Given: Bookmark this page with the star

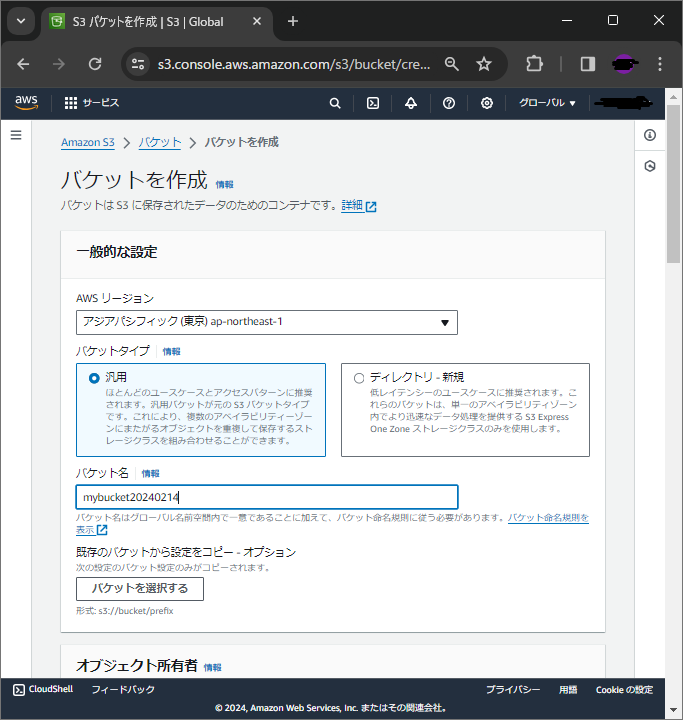Looking at the screenshot, I should 484,64.
